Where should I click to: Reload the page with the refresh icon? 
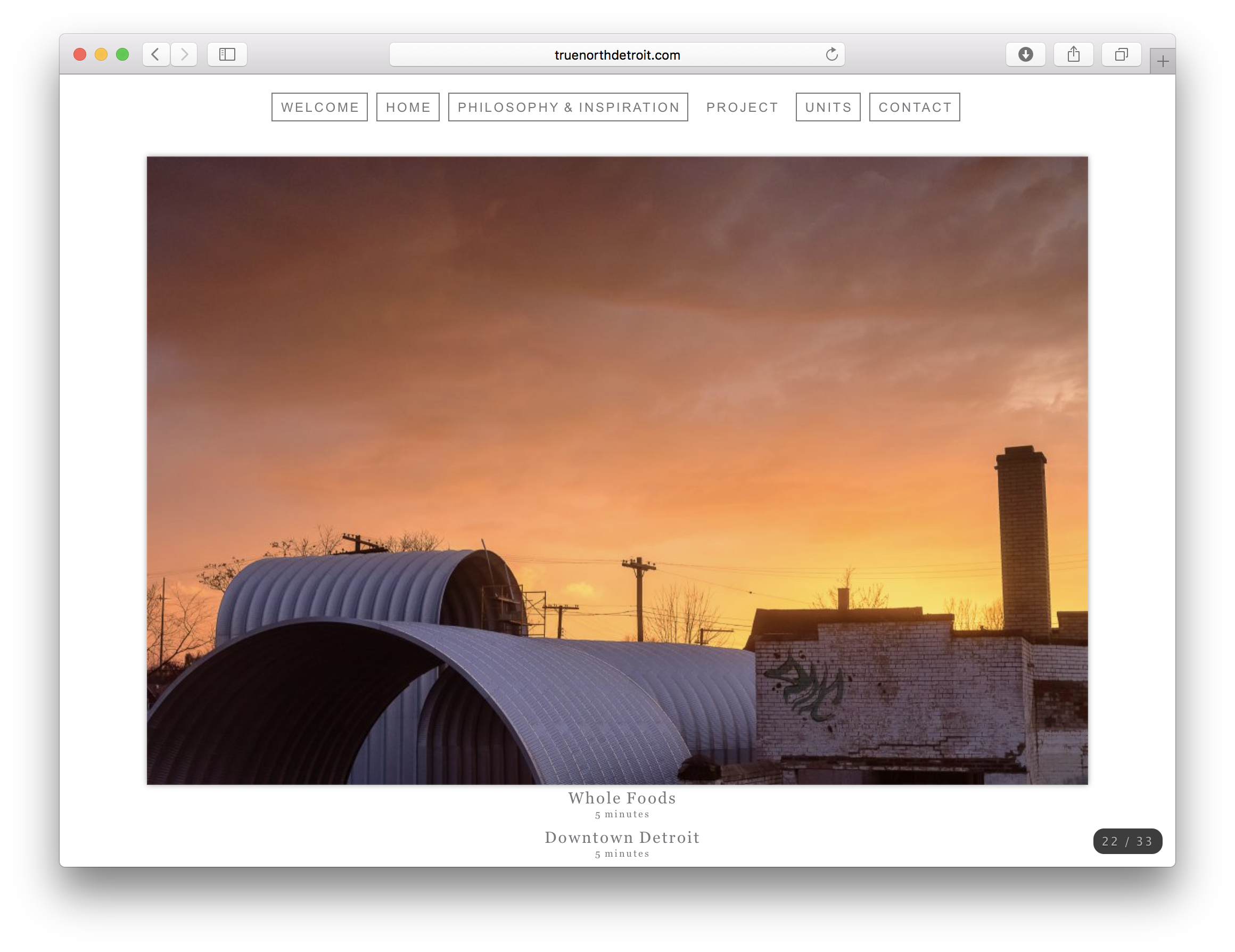[x=831, y=54]
